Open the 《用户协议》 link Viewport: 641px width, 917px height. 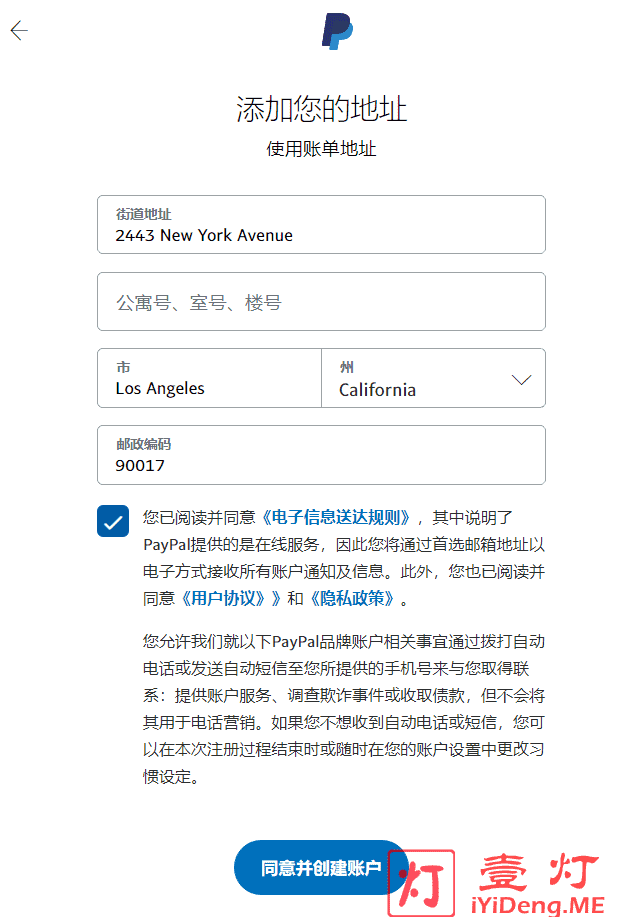[x=222, y=598]
